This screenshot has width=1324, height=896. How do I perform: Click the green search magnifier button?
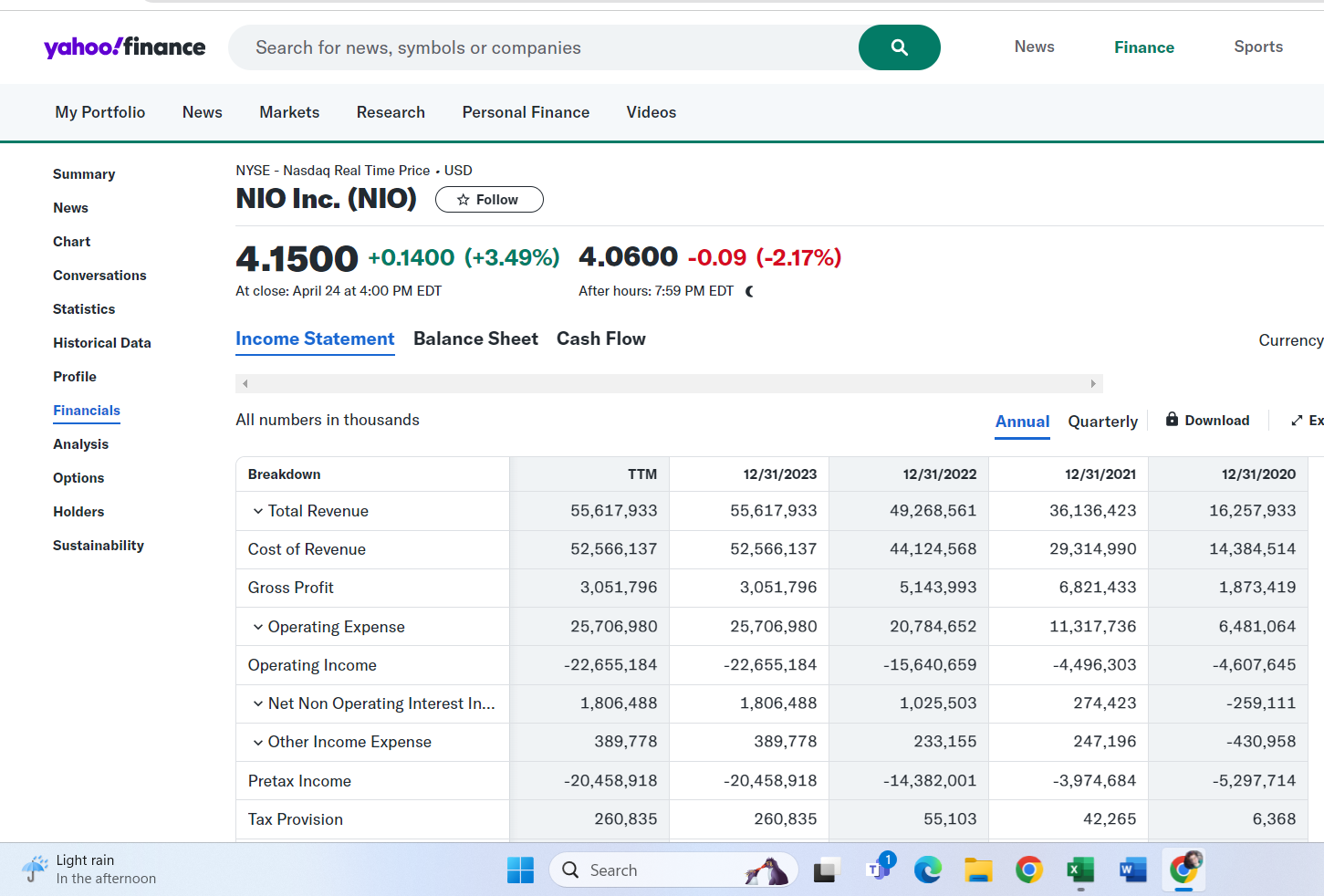tap(899, 47)
